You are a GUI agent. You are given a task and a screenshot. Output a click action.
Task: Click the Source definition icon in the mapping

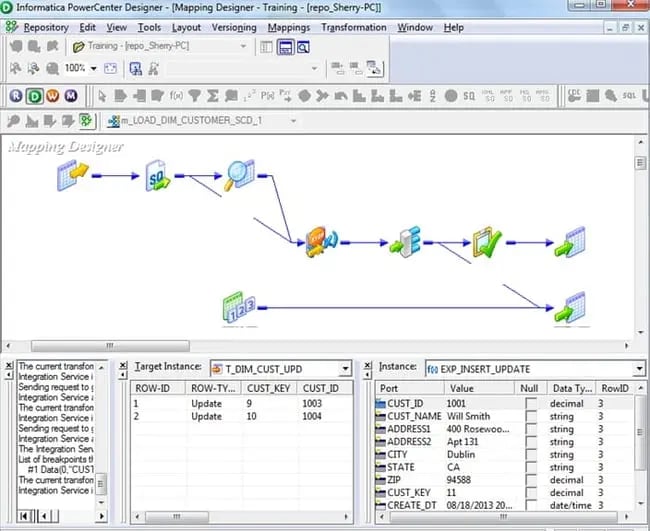pos(73,175)
